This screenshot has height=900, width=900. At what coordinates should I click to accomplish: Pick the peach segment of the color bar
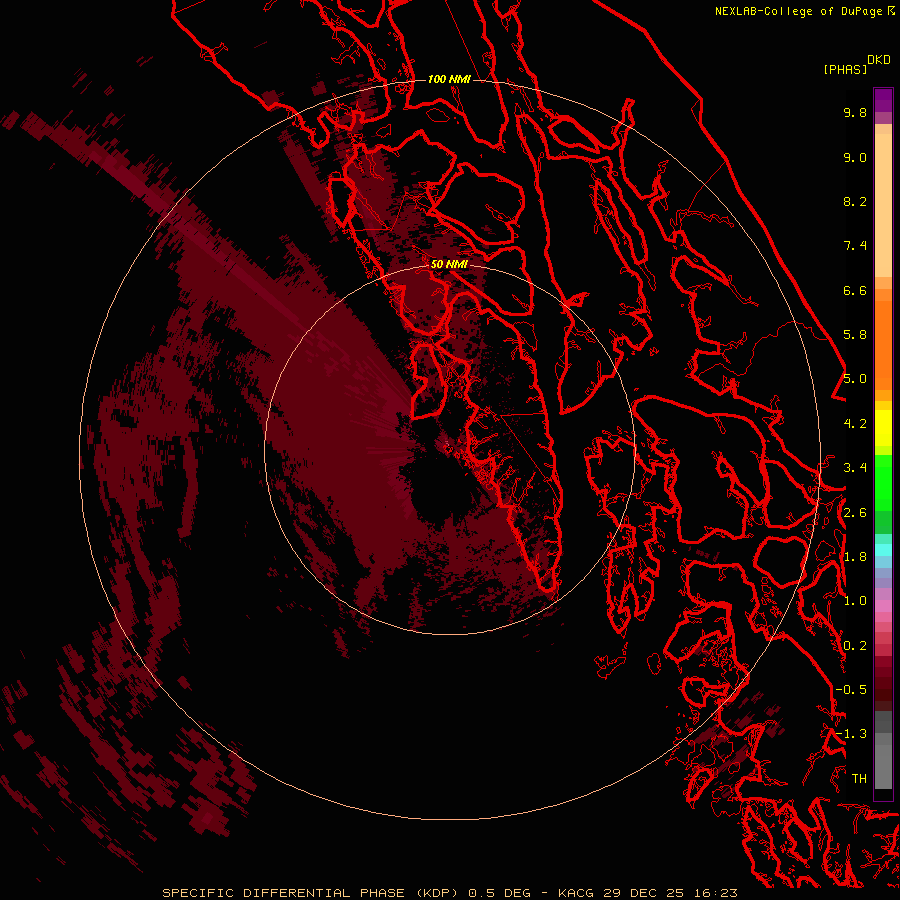pyautogui.click(x=883, y=205)
